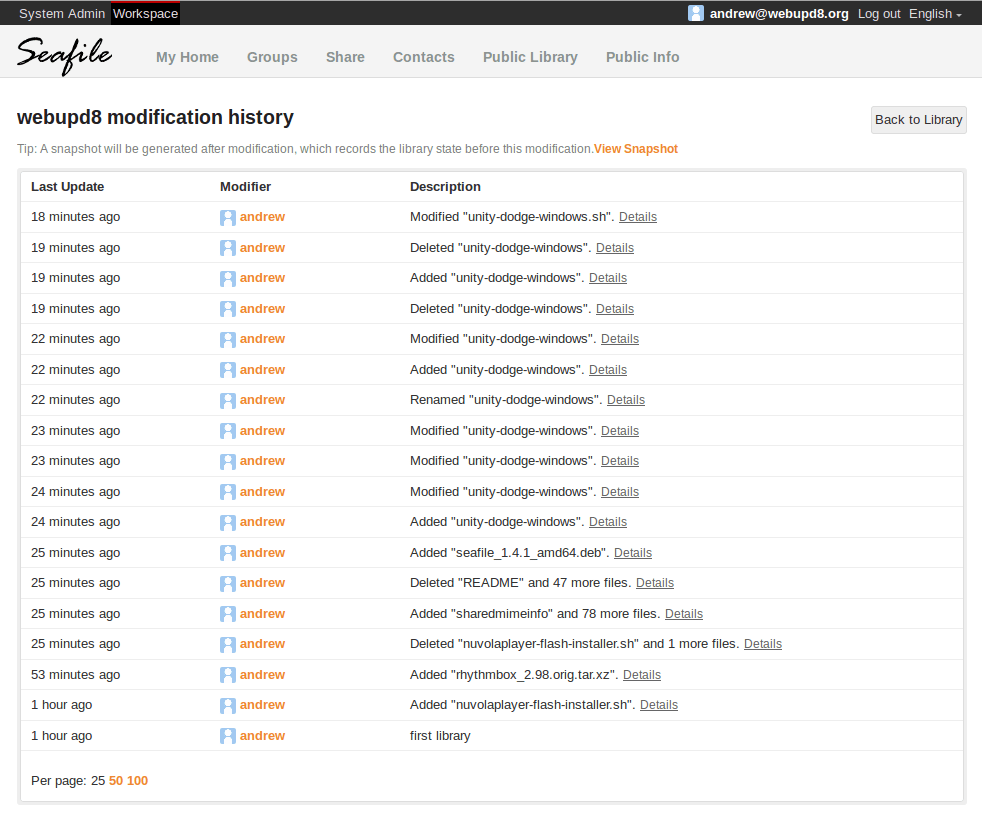Click the View Snapshot link
The height and width of the screenshot is (821, 982).
(636, 149)
